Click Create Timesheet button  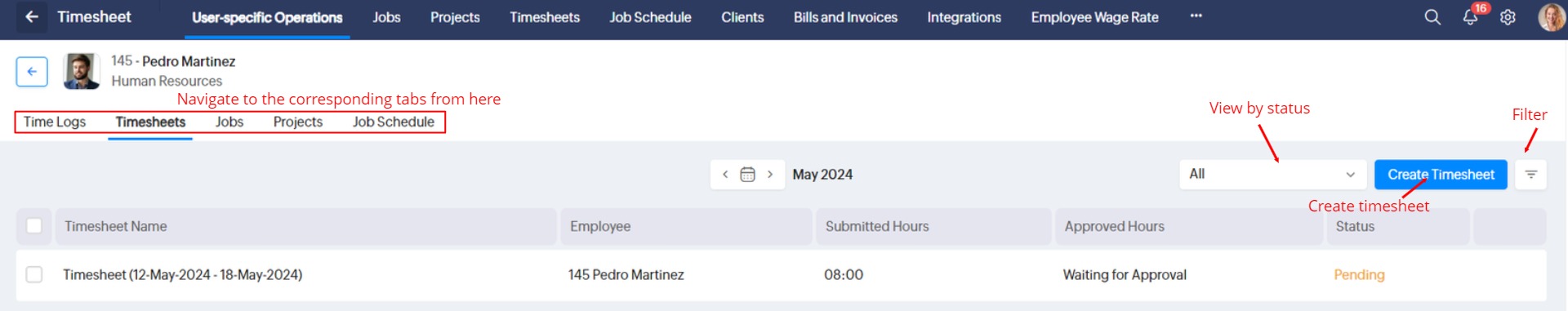(1441, 174)
